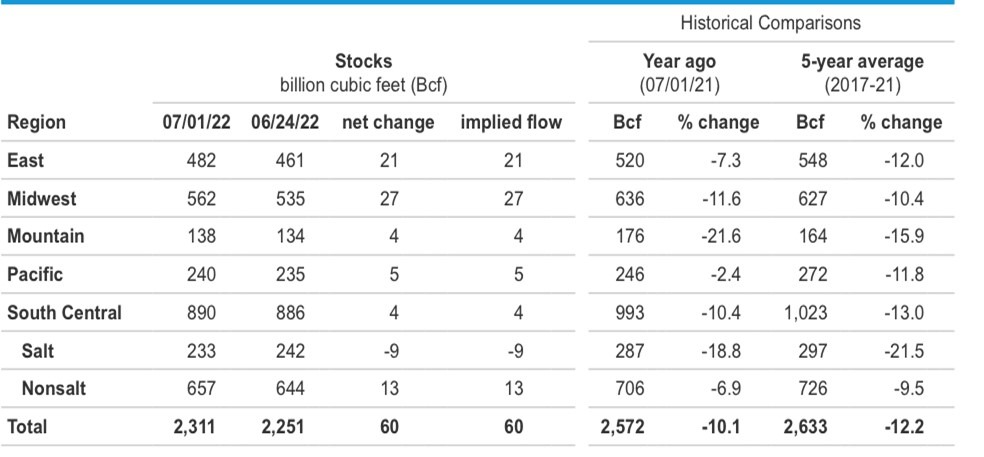Click the Mountain region row label

tap(45, 237)
